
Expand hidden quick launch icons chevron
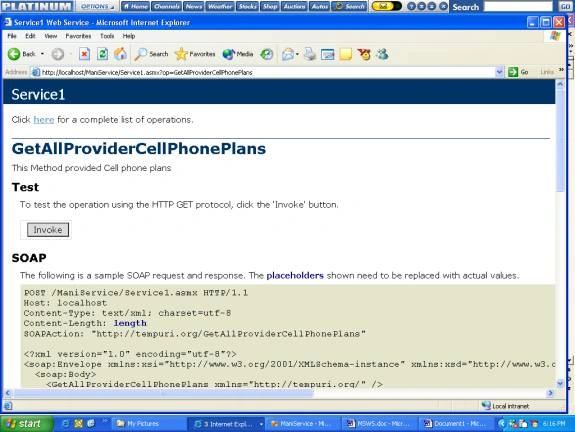click(105, 421)
